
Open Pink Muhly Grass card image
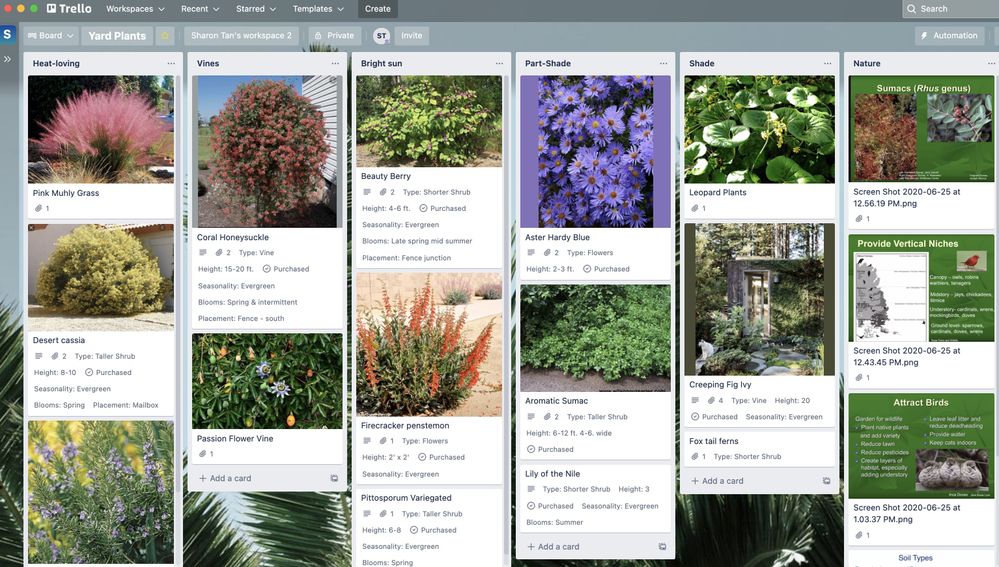101,129
